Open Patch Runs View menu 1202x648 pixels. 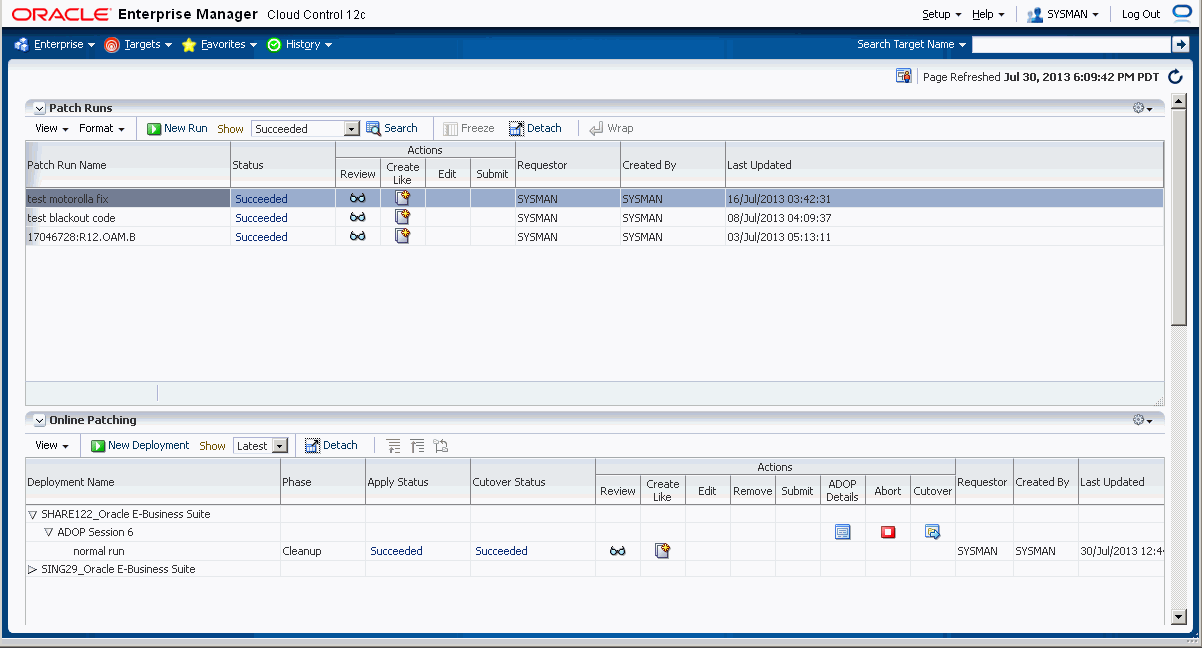(52, 128)
